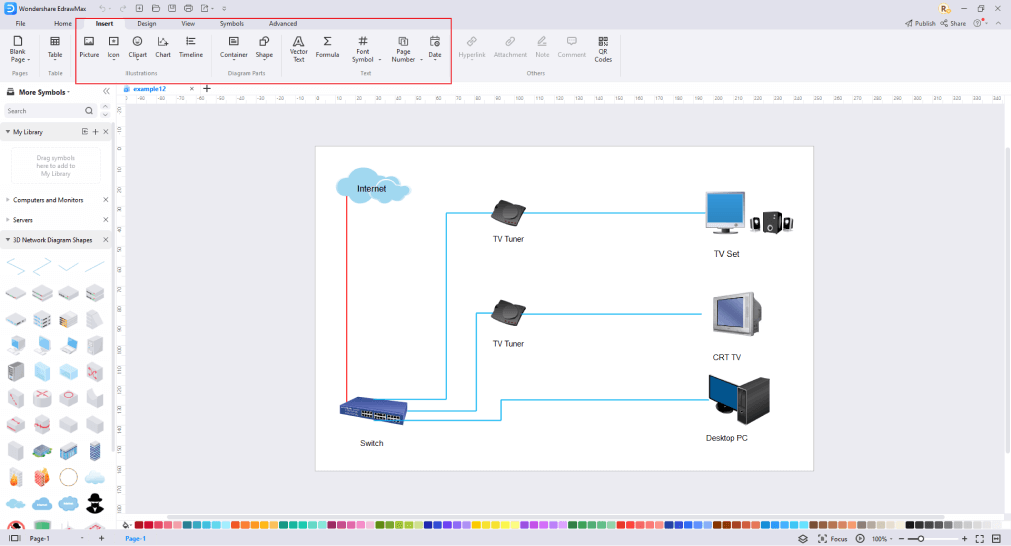Pick the first red color swatch
The height and width of the screenshot is (546, 1011).
pyautogui.click(x=139, y=525)
